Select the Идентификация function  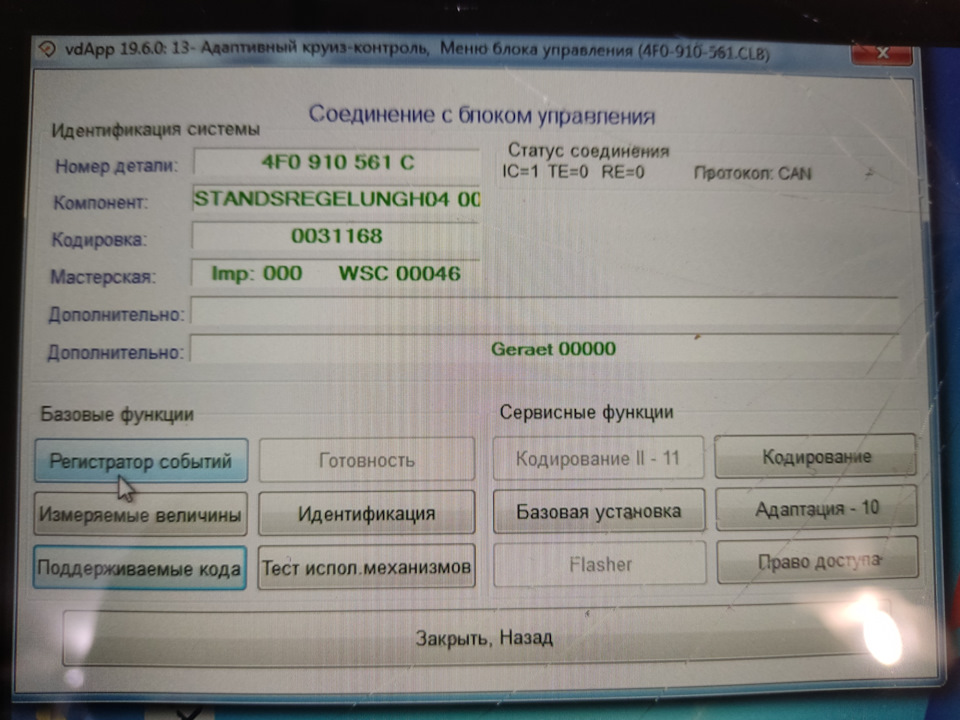366,512
